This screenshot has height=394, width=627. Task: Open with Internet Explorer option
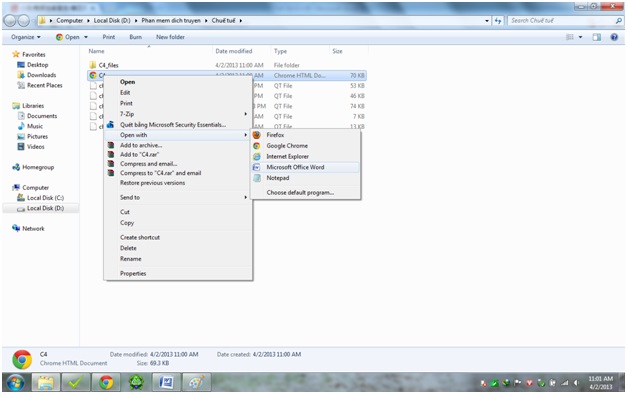tap(305, 156)
